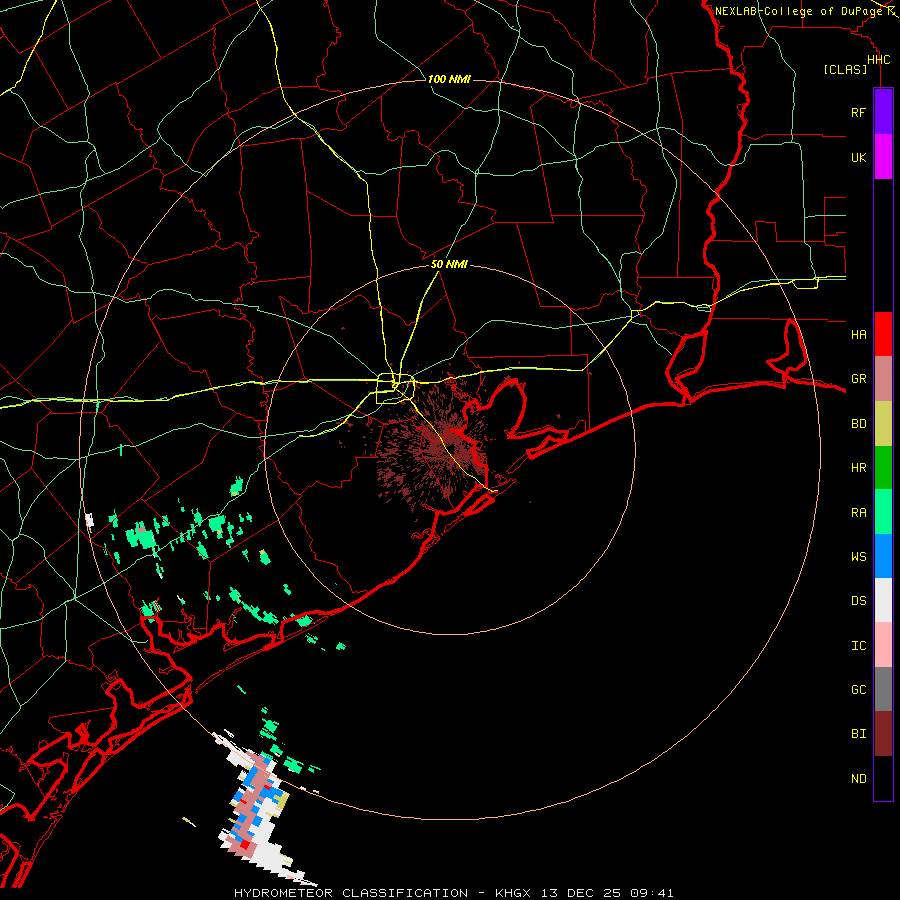
Task: Click the BI brown legend swatch
Action: point(883,734)
